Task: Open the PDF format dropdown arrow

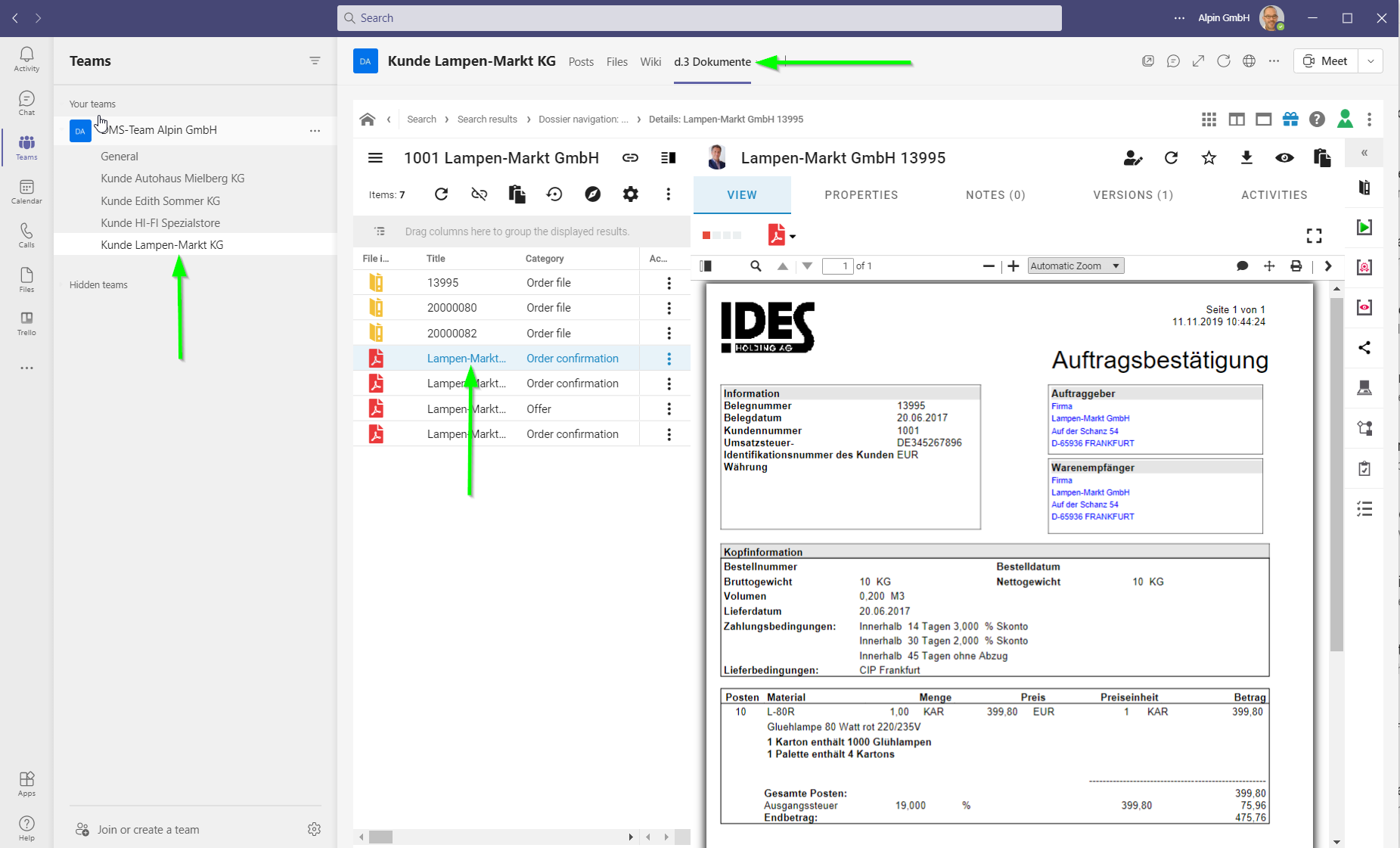Action: 793,236
